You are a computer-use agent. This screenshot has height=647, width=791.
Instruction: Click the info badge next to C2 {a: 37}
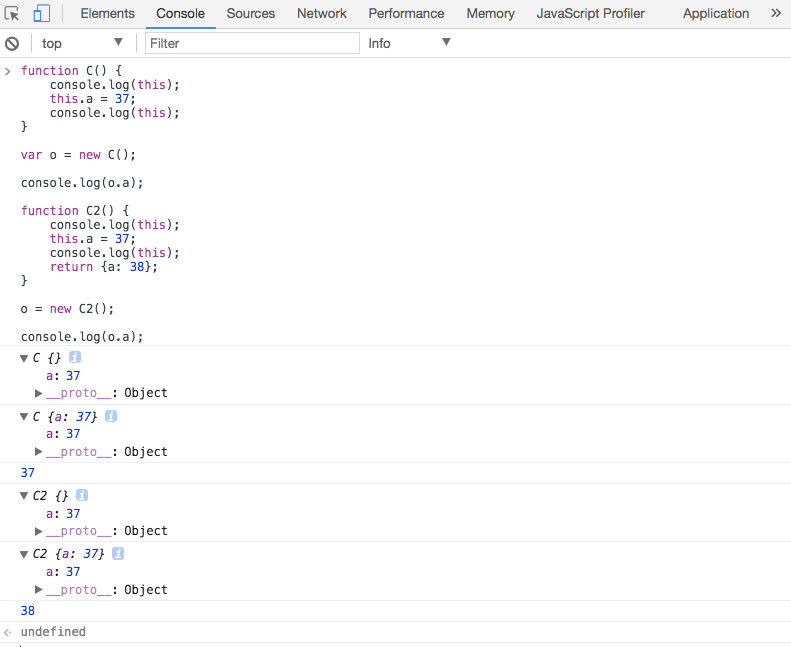tap(118, 554)
